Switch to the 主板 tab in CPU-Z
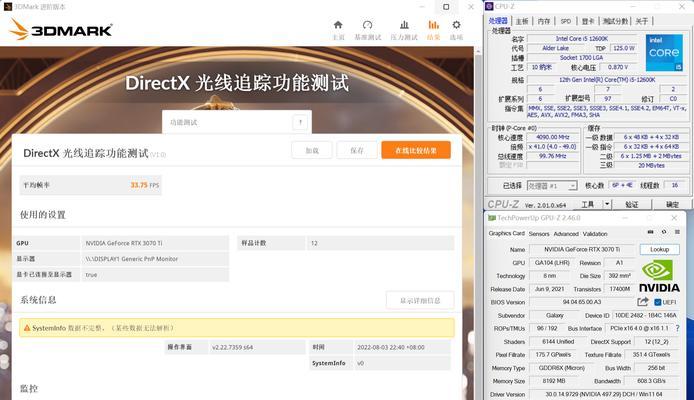The image size is (694, 400). (522, 21)
